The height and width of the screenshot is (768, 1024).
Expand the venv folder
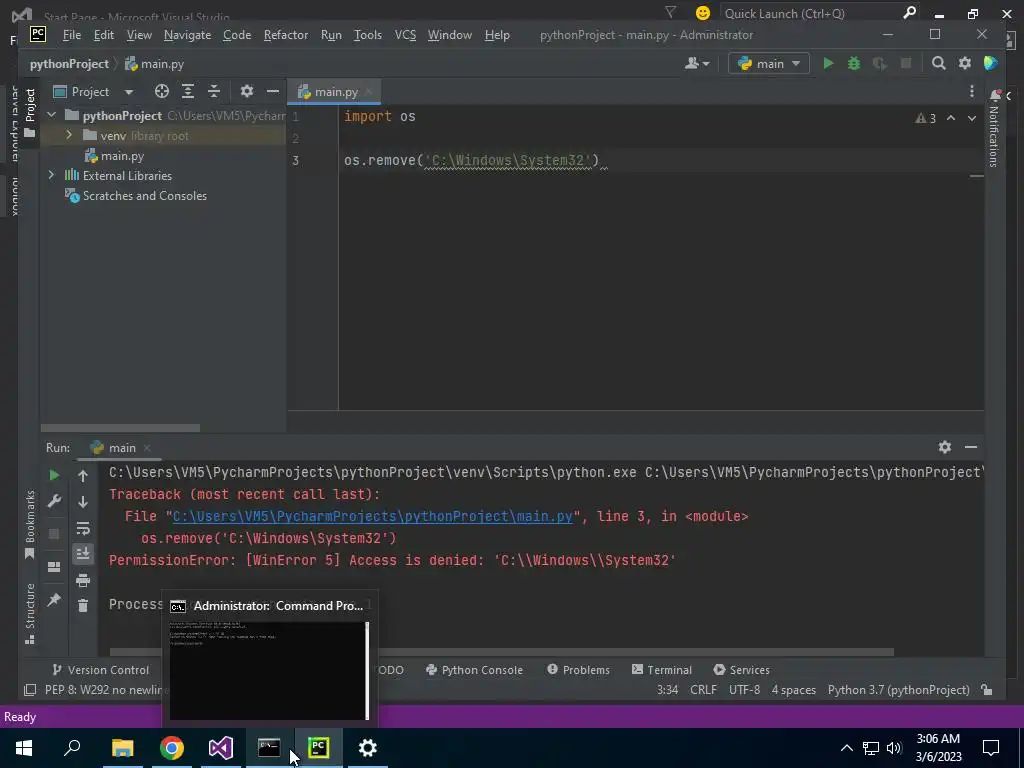[69, 135]
